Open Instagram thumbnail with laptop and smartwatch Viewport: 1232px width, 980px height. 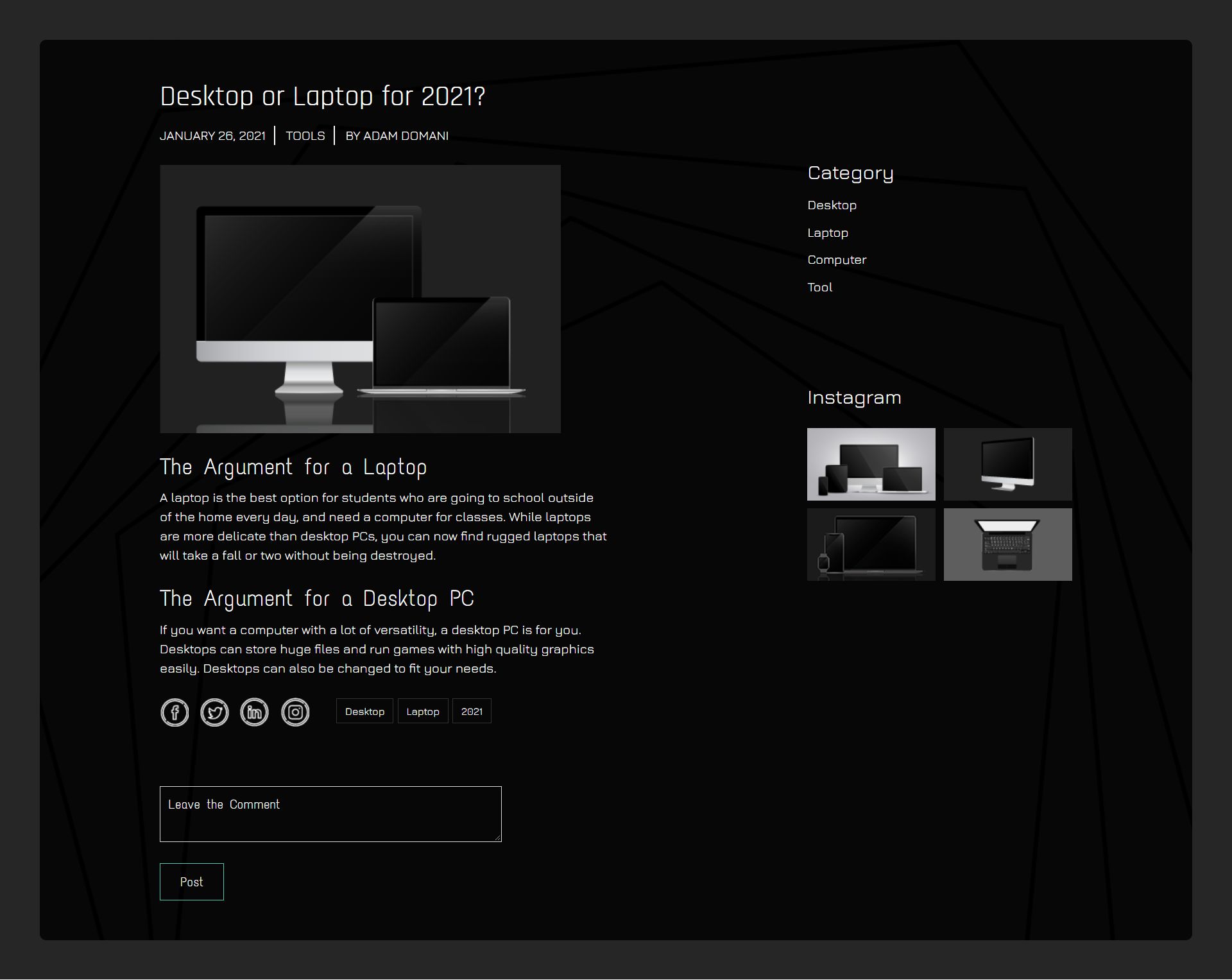pos(871,545)
